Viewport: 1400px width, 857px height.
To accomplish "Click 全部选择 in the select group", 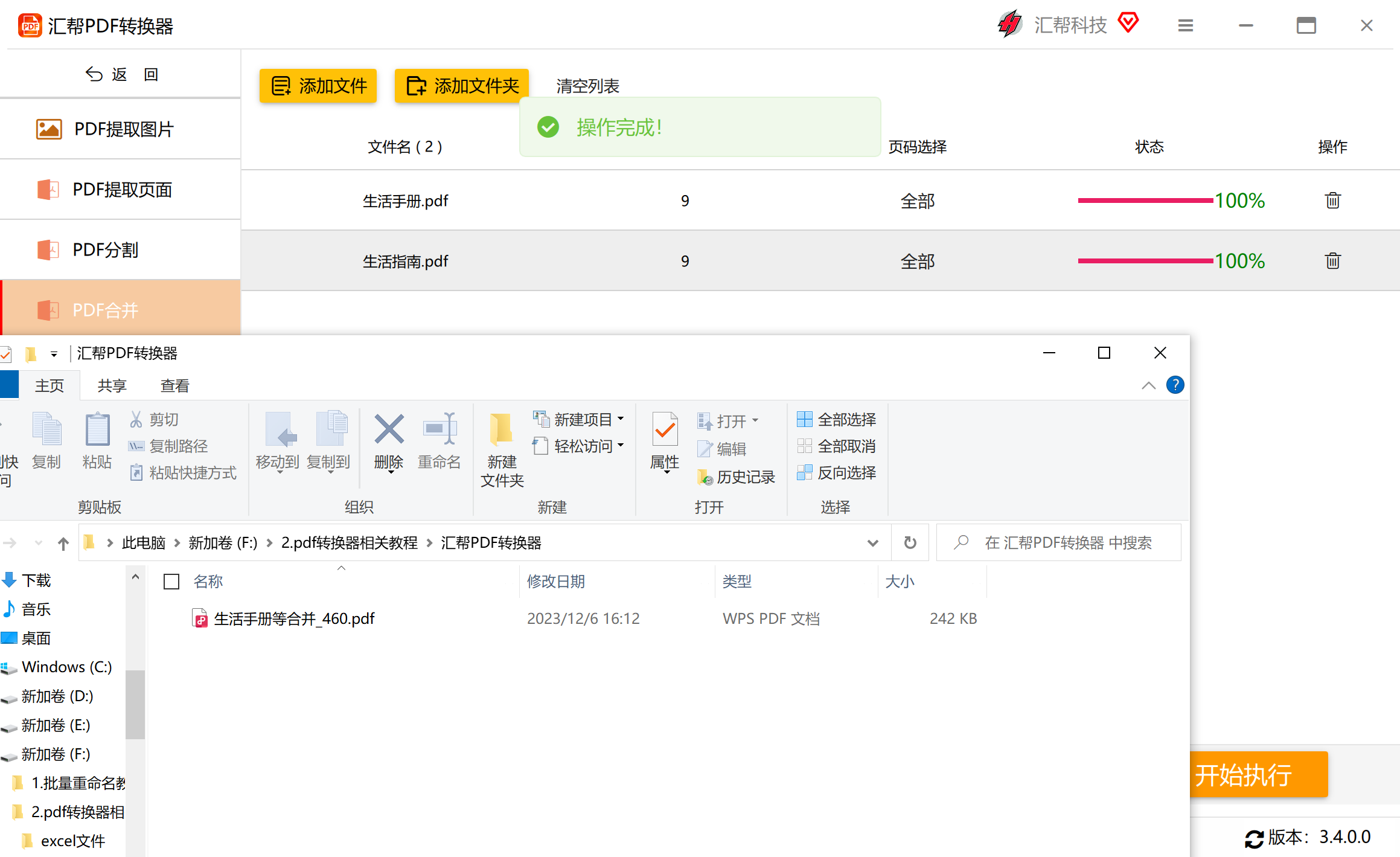I will click(x=837, y=419).
